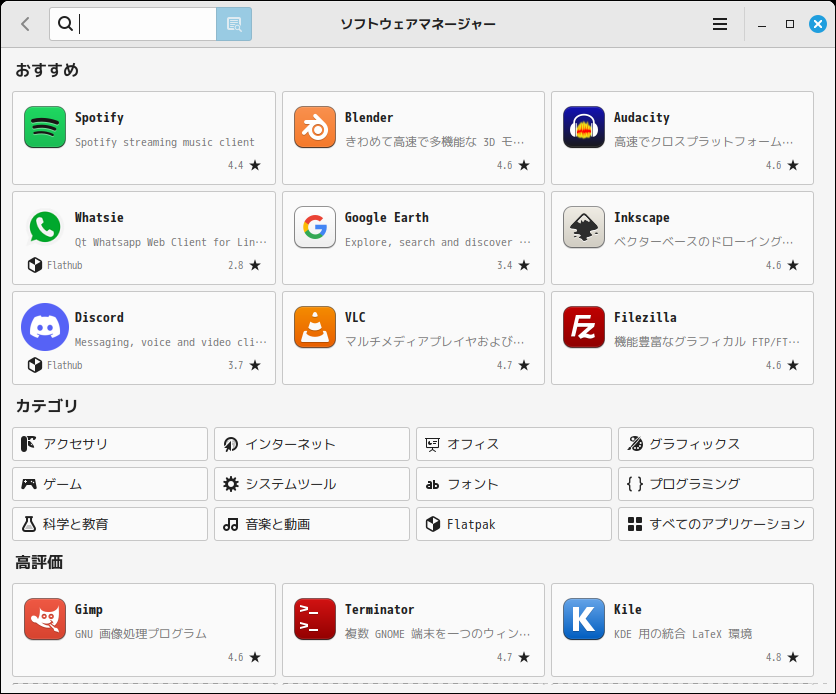The height and width of the screenshot is (694, 836).
Task: Click the Flathub label on Discord card
Action: (65, 365)
